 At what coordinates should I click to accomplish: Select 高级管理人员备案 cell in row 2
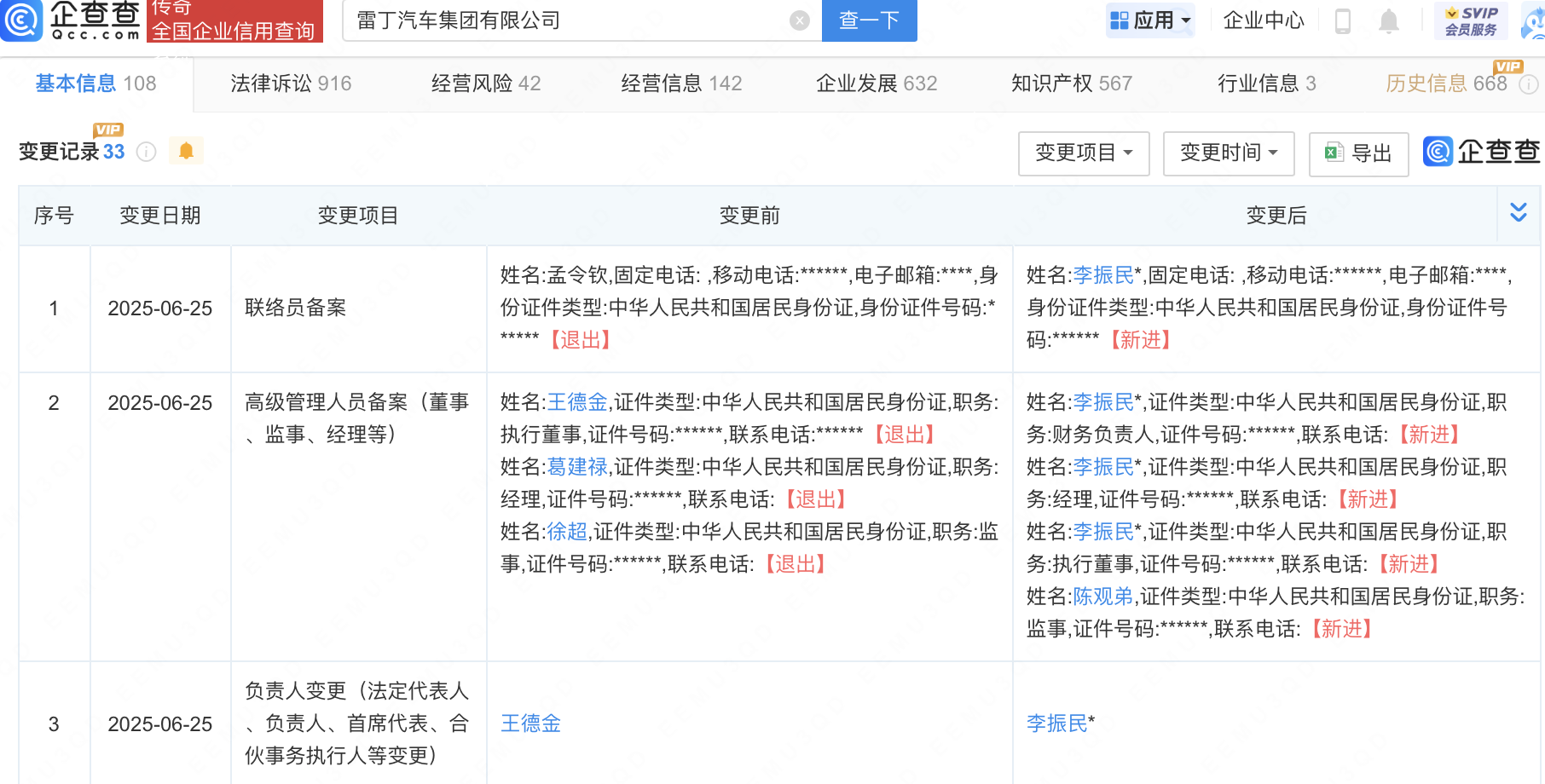click(358, 516)
